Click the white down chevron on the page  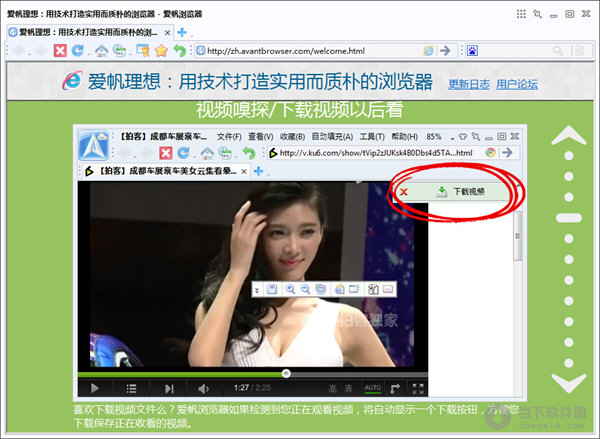pos(569,383)
